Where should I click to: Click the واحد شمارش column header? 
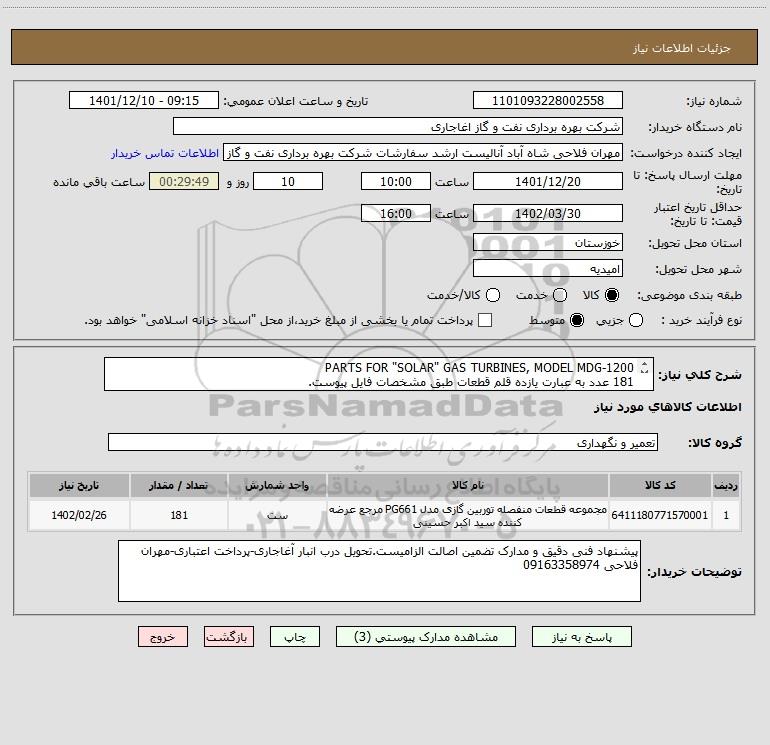(277, 485)
